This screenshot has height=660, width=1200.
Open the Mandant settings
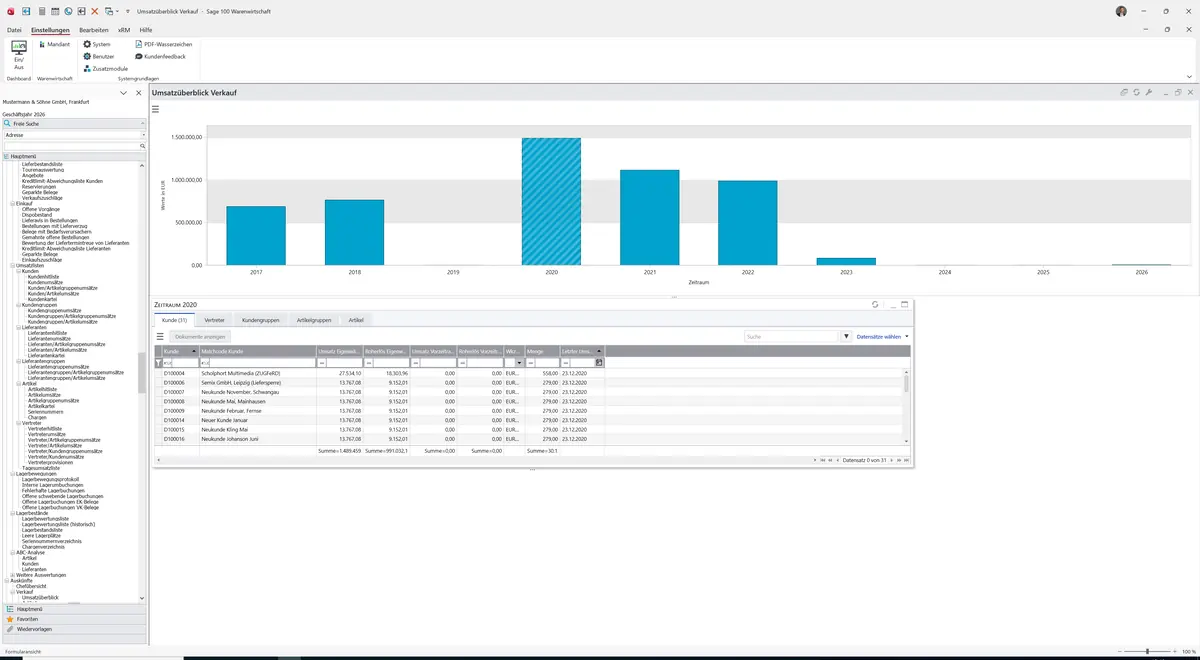[x=54, y=45]
